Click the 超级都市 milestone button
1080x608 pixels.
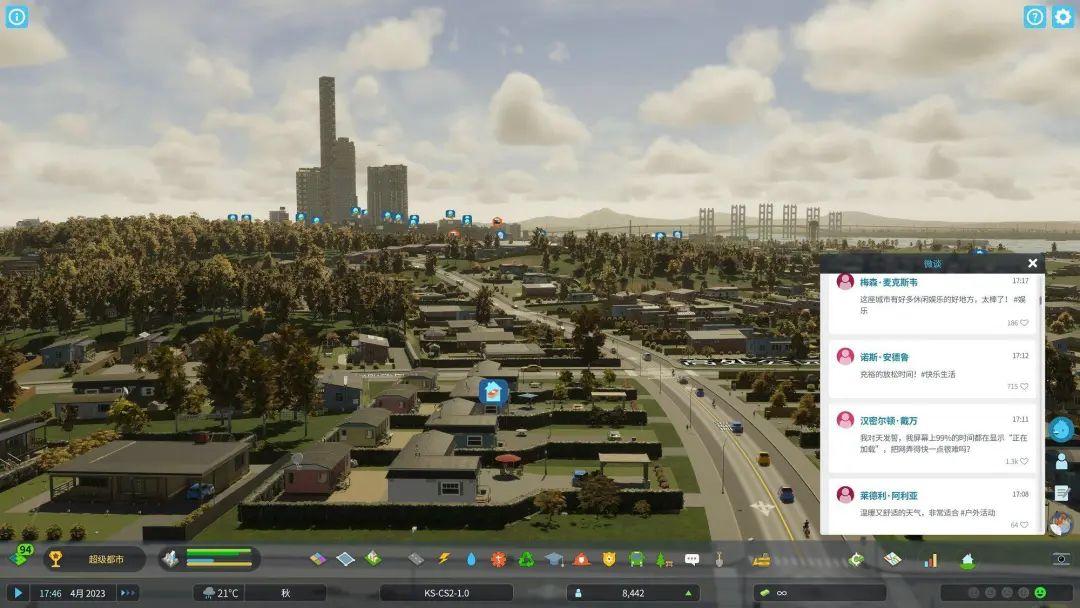[95, 559]
